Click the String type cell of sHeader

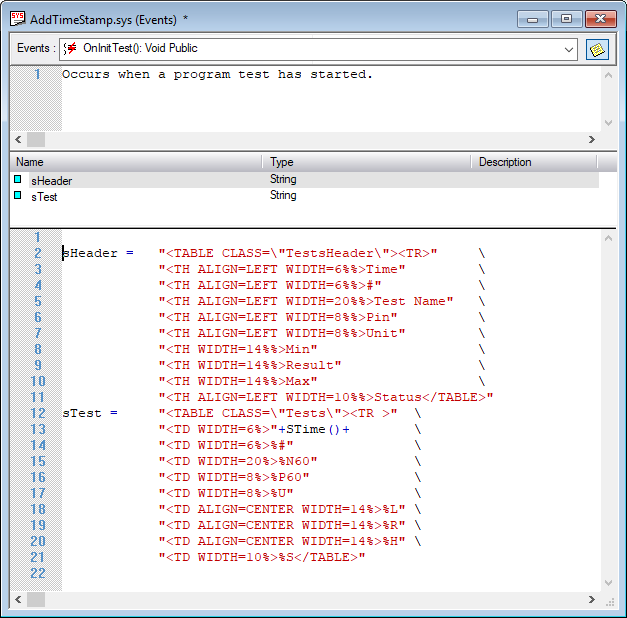(x=283, y=179)
